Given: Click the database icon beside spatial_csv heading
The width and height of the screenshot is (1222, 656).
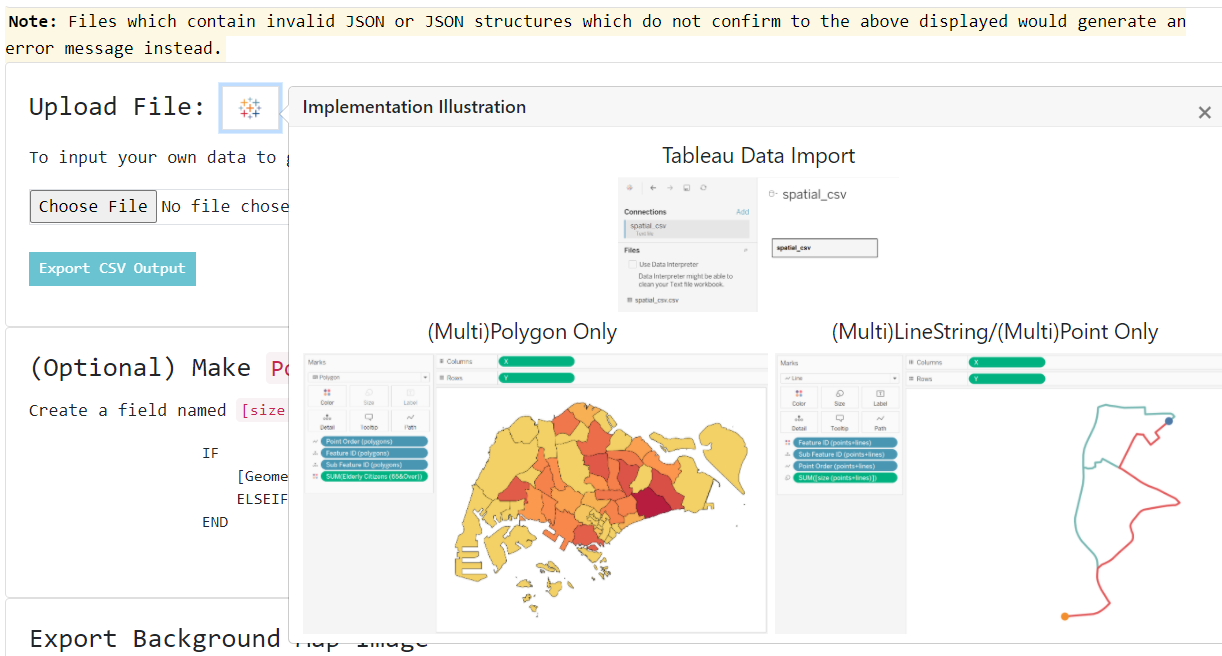Looking at the screenshot, I should 773,194.
